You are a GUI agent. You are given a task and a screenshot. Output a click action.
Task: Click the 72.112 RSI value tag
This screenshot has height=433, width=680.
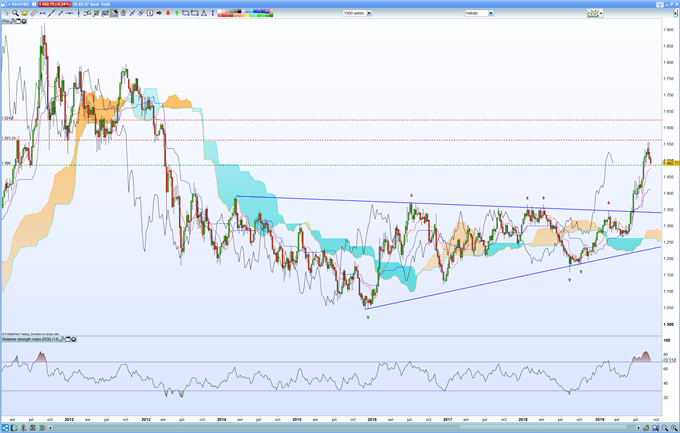click(x=669, y=360)
